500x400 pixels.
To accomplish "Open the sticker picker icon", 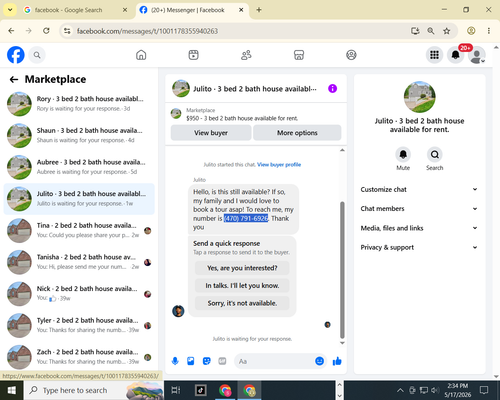I will point(207,361).
